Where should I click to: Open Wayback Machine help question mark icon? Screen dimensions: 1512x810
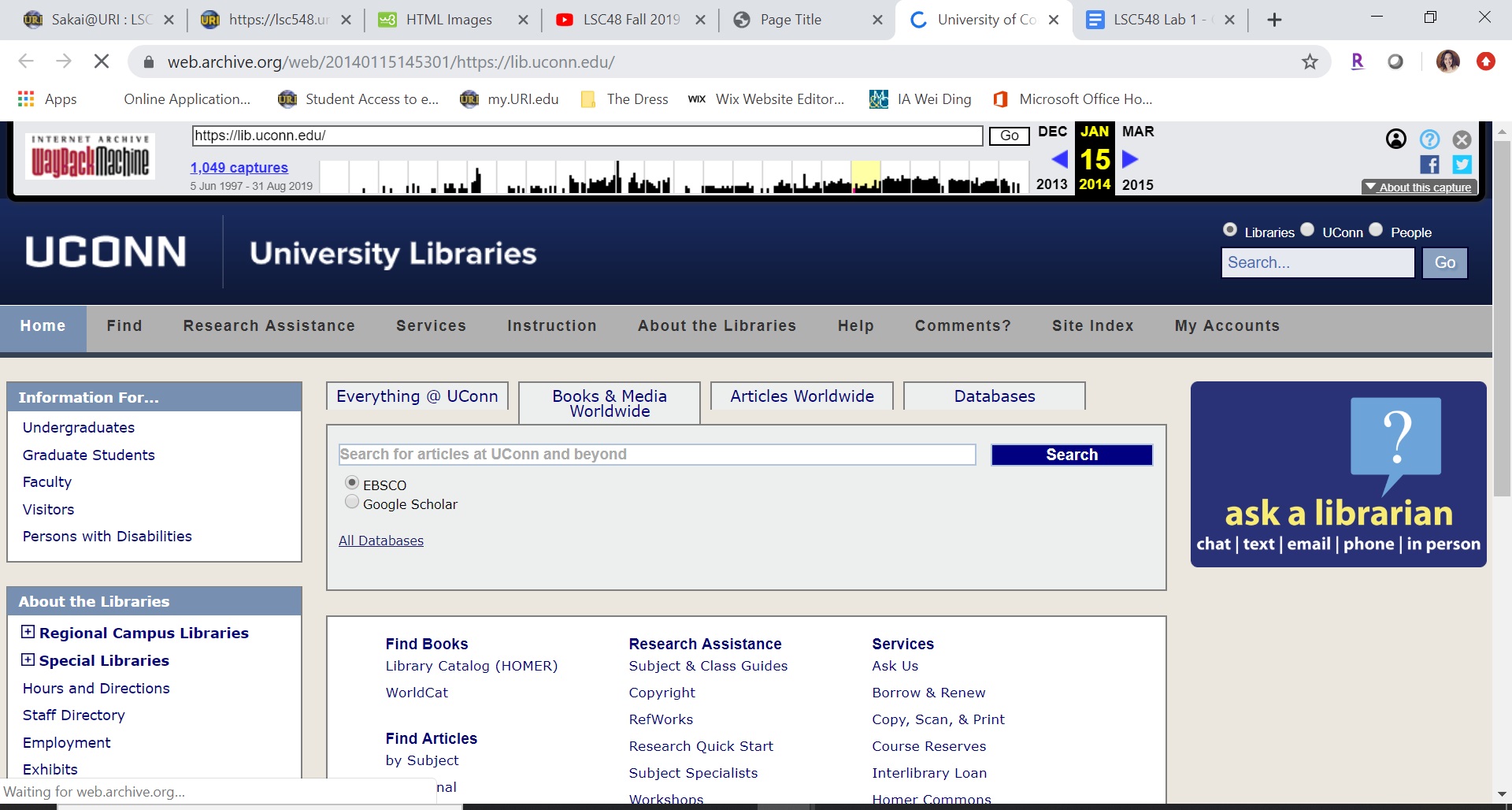pos(1429,139)
